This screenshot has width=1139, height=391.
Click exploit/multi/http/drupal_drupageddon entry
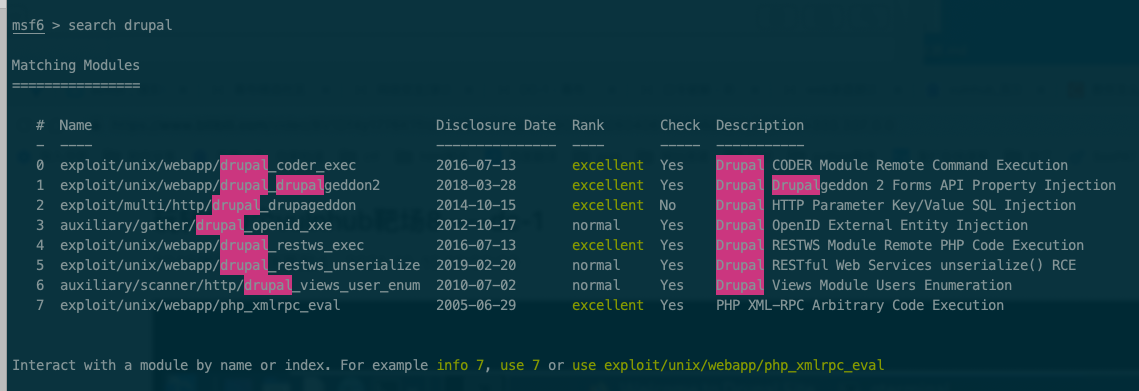tap(208, 205)
